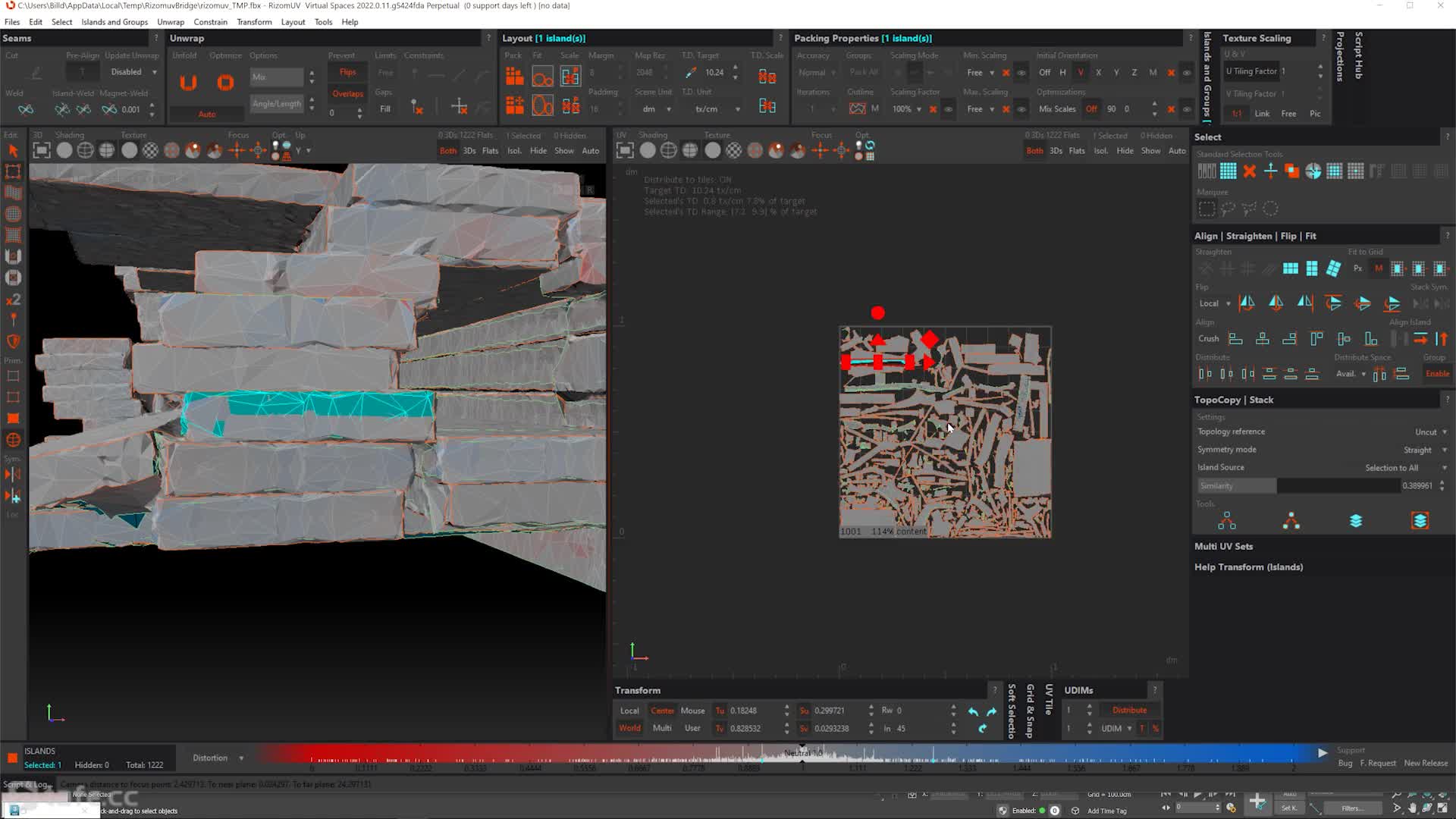This screenshot has width=1456, height=819.
Task: Click the Fit islands icon in Layout
Action: click(542, 76)
